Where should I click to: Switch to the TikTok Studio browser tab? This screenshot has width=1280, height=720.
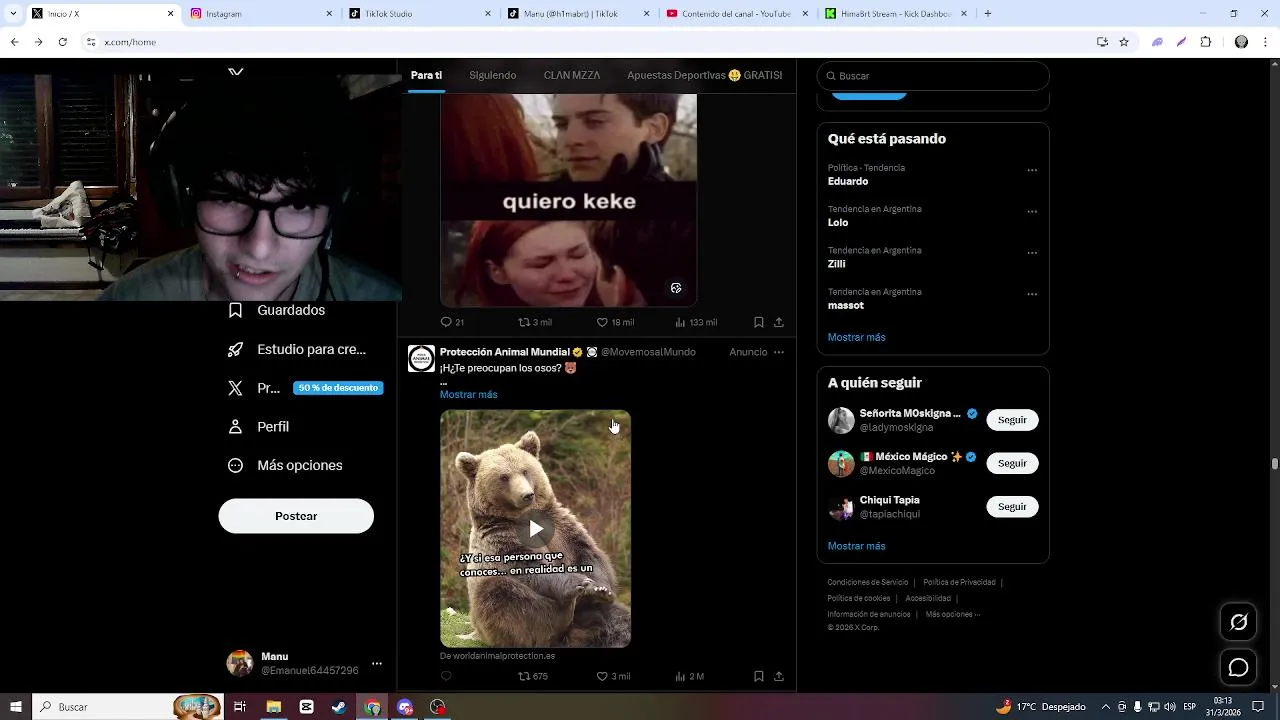tap(419, 13)
